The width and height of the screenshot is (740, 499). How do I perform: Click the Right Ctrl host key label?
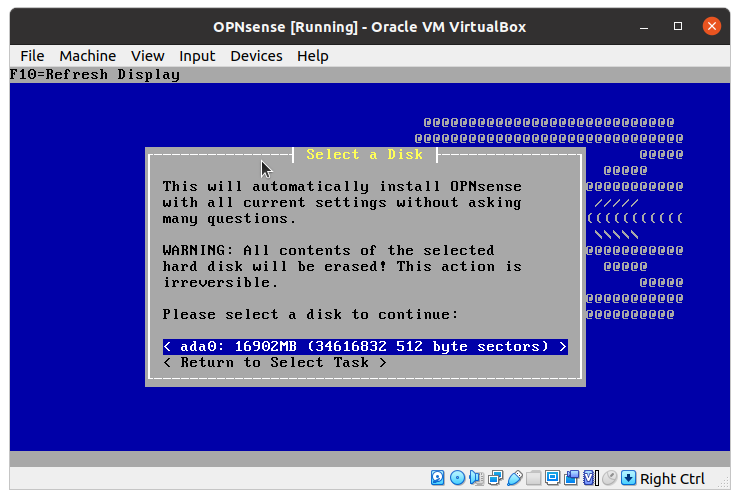tap(672, 479)
